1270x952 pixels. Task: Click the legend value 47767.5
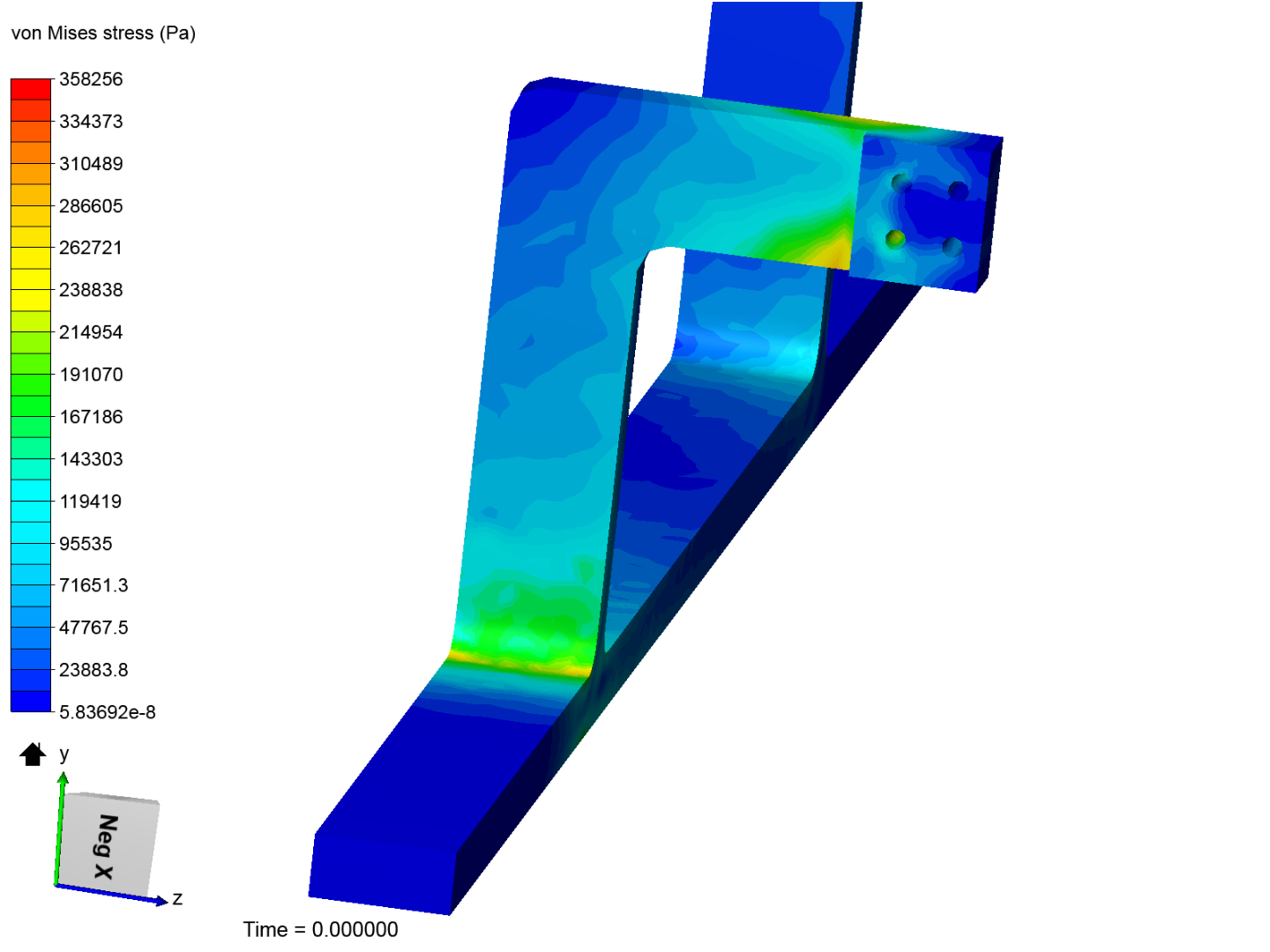[x=93, y=628]
